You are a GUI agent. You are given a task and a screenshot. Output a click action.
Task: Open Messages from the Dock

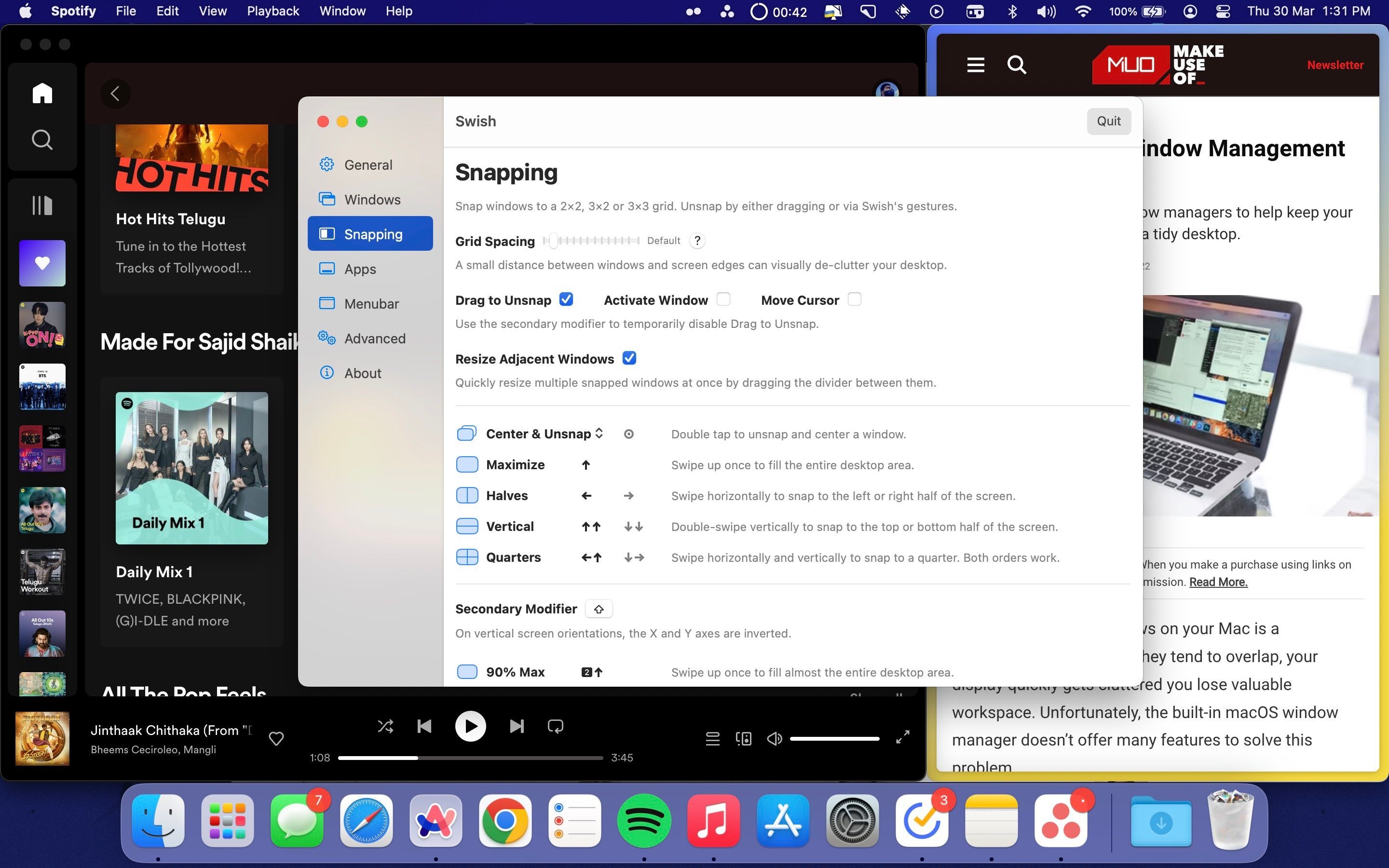297,820
